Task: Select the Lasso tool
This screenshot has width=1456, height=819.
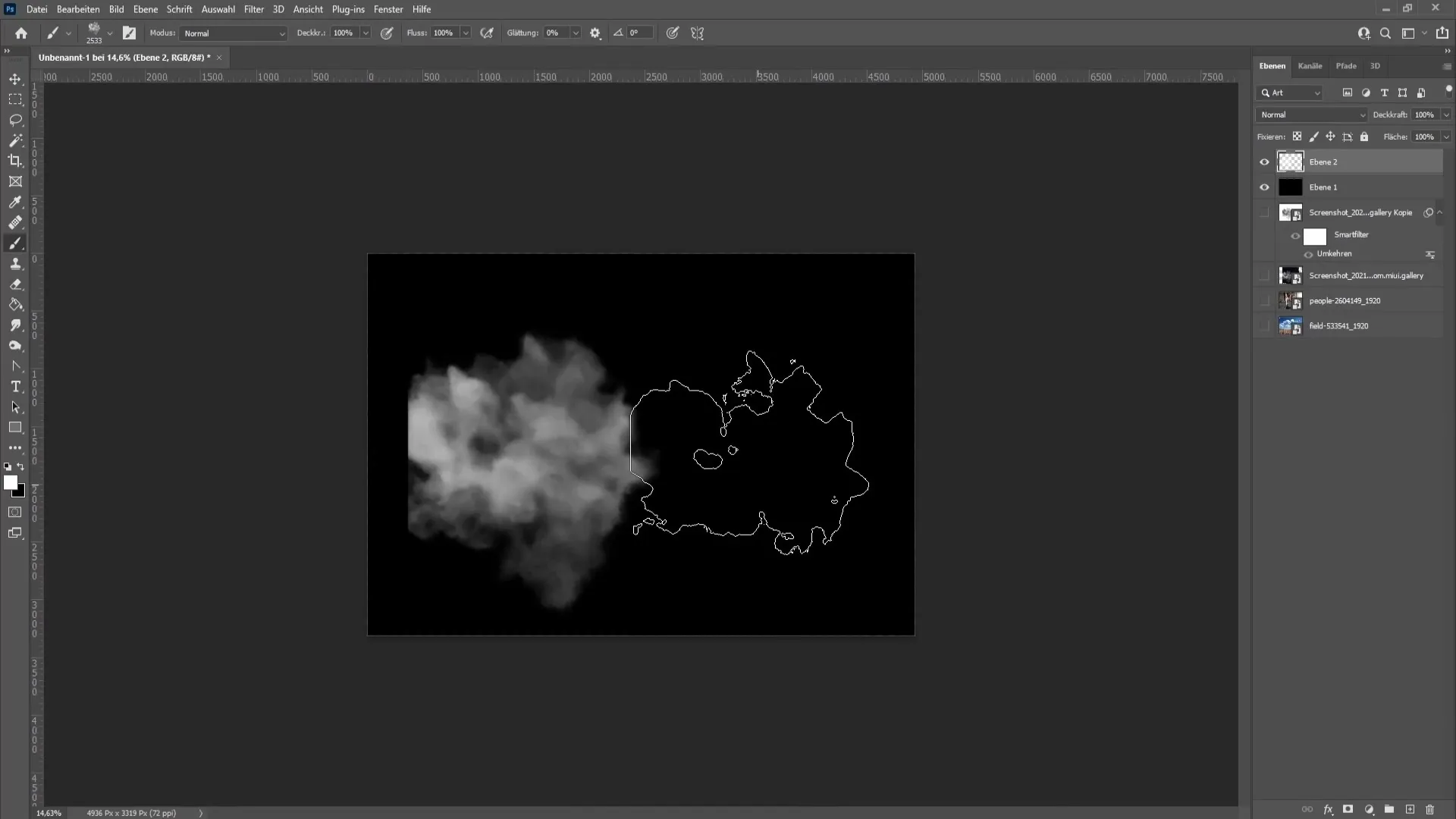Action: click(x=15, y=119)
